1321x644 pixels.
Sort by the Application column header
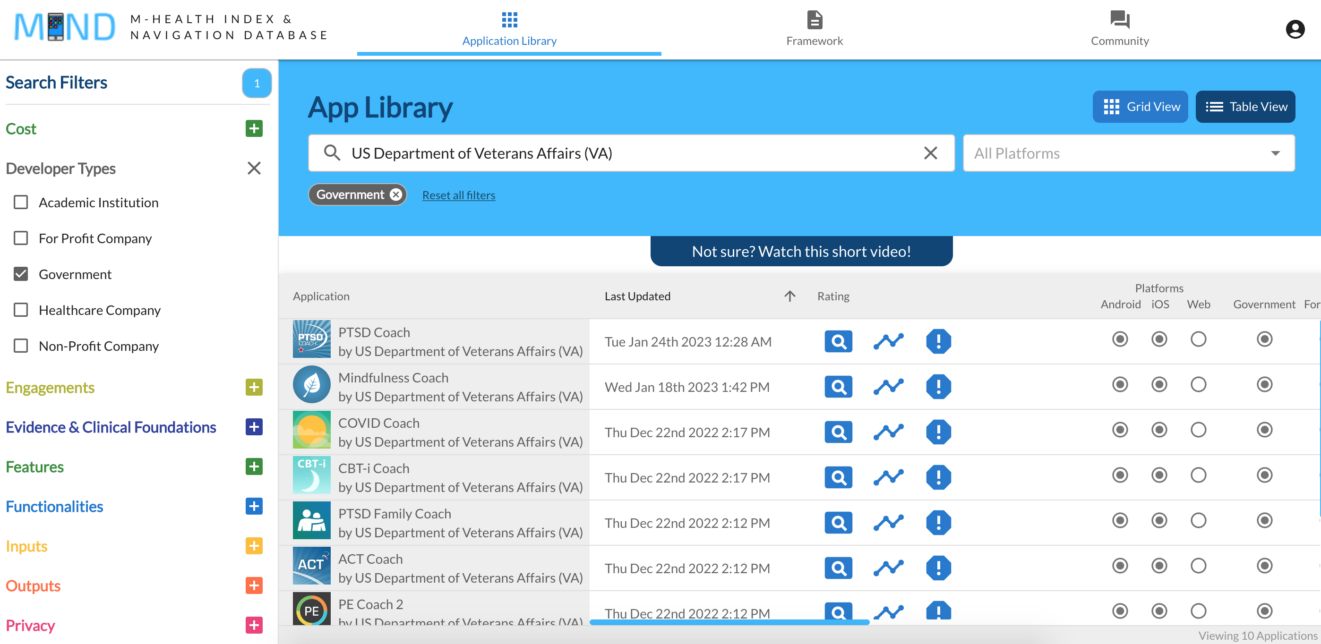click(321, 296)
